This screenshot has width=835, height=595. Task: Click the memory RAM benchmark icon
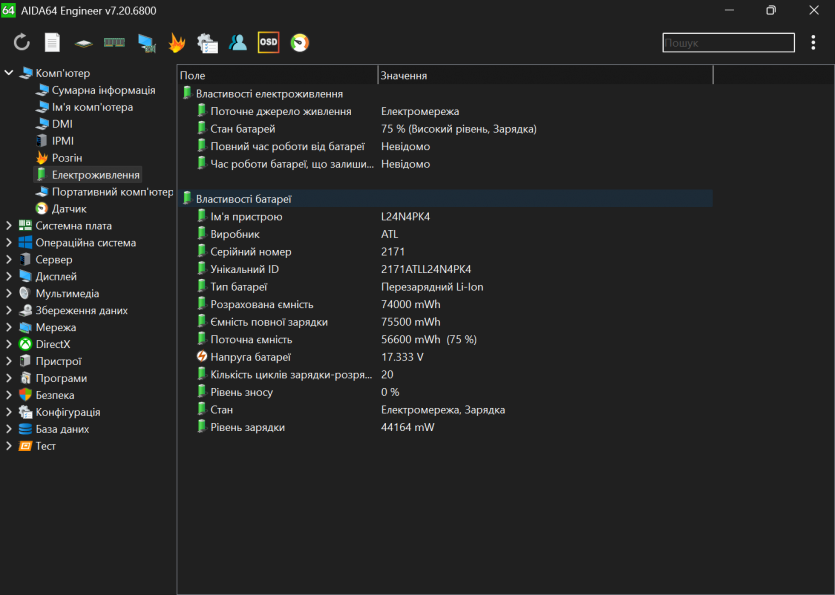click(x=115, y=42)
